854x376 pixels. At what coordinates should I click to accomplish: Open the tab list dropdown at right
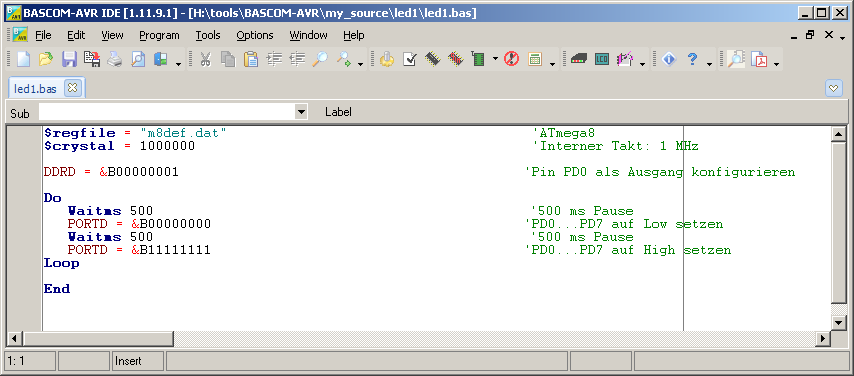(x=834, y=88)
